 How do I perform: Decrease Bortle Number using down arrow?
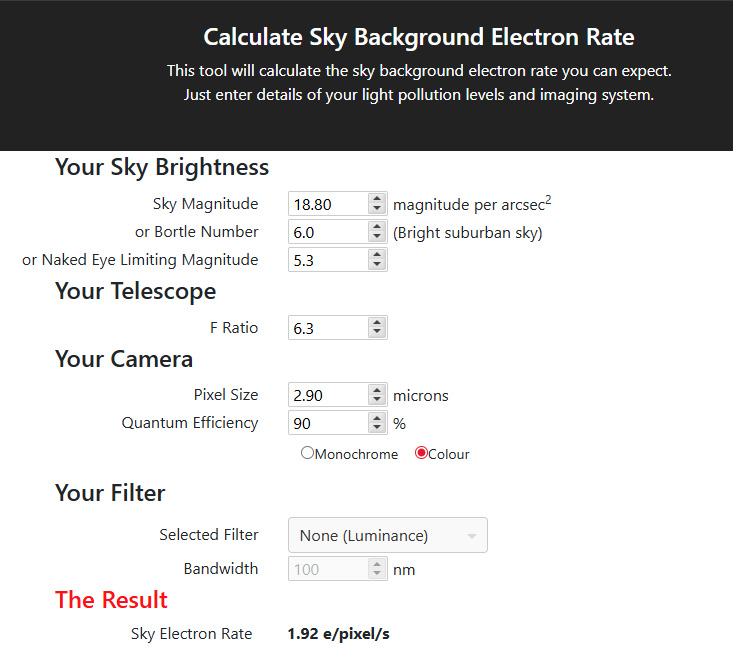pyautogui.click(x=376, y=237)
